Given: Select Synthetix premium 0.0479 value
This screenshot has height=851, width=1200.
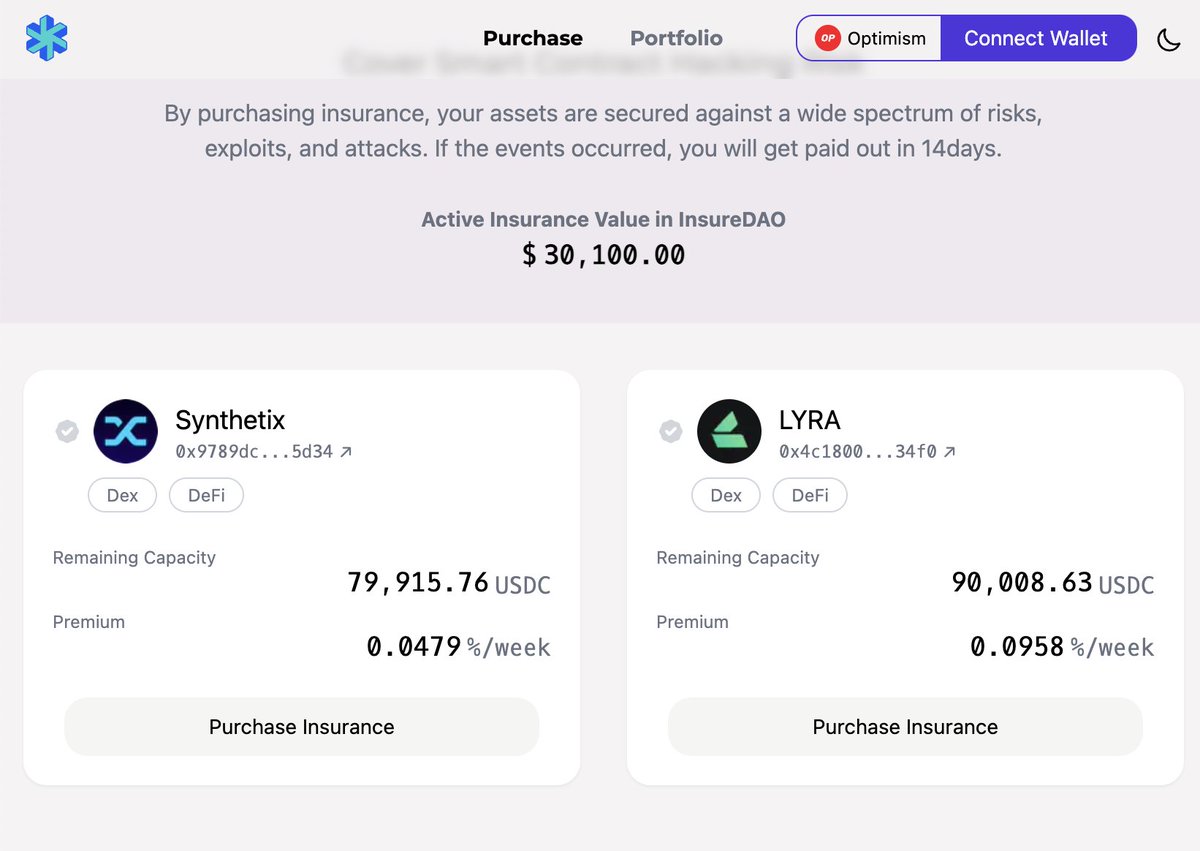Looking at the screenshot, I should (414, 647).
